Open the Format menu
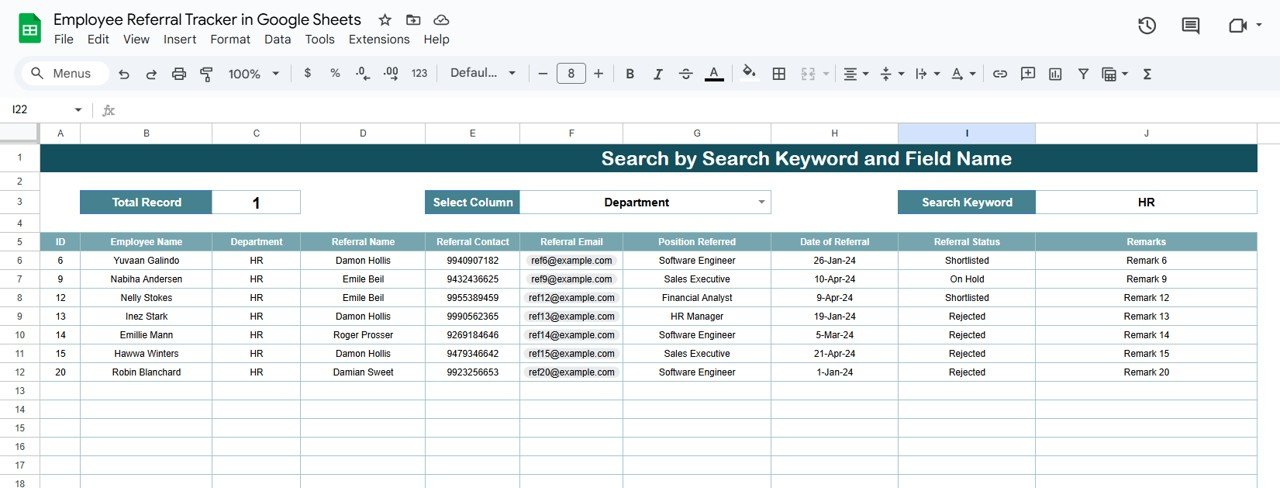Screen dimensions: 1280x488 tap(230, 39)
